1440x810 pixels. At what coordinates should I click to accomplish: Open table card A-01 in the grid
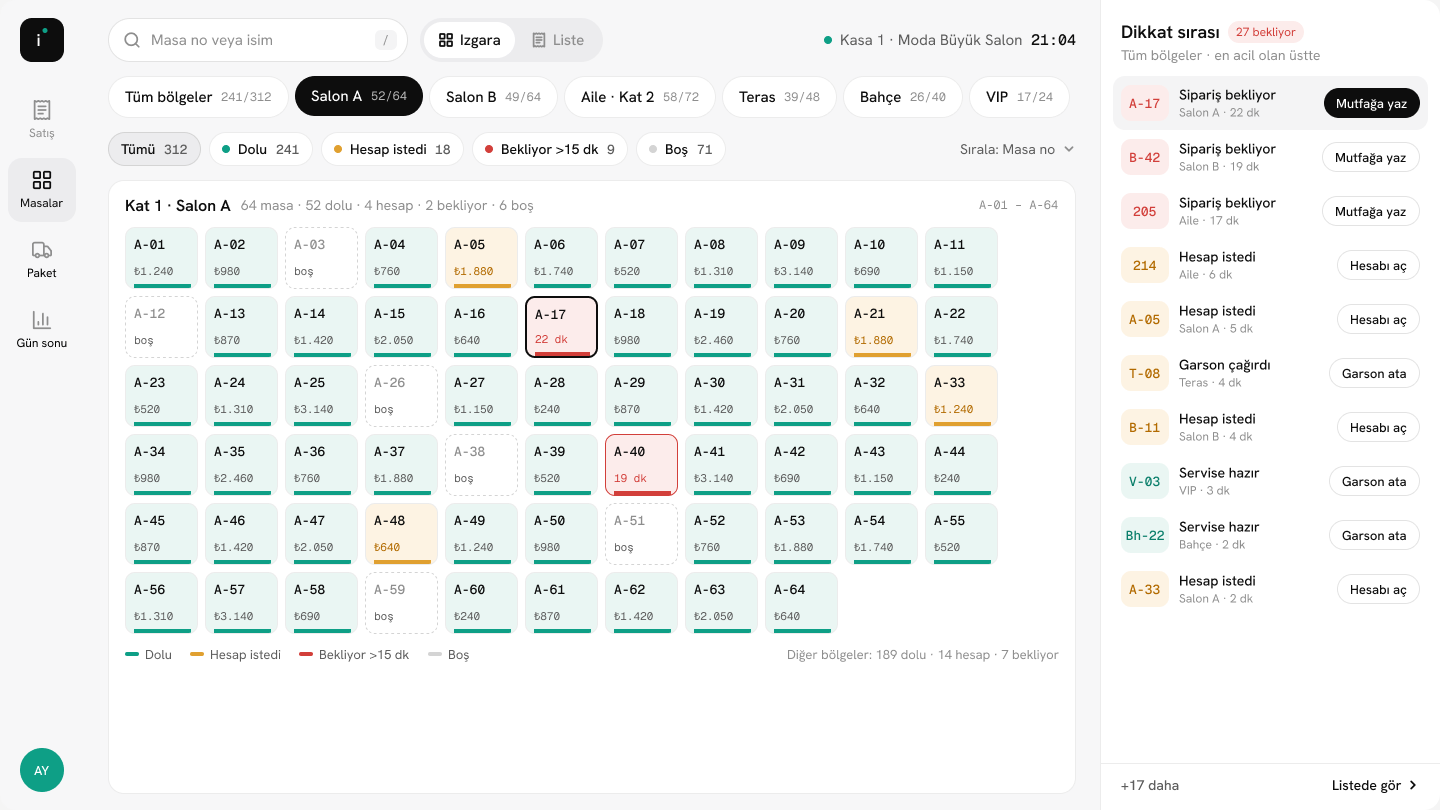(x=162, y=258)
